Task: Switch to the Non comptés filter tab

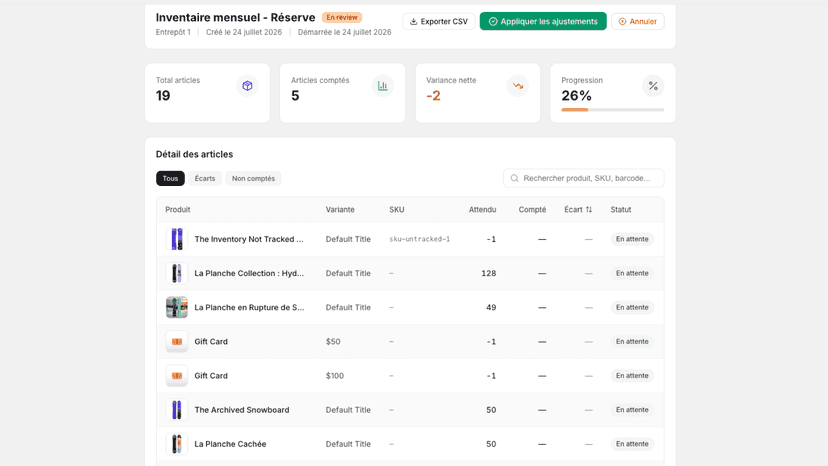Action: click(253, 179)
